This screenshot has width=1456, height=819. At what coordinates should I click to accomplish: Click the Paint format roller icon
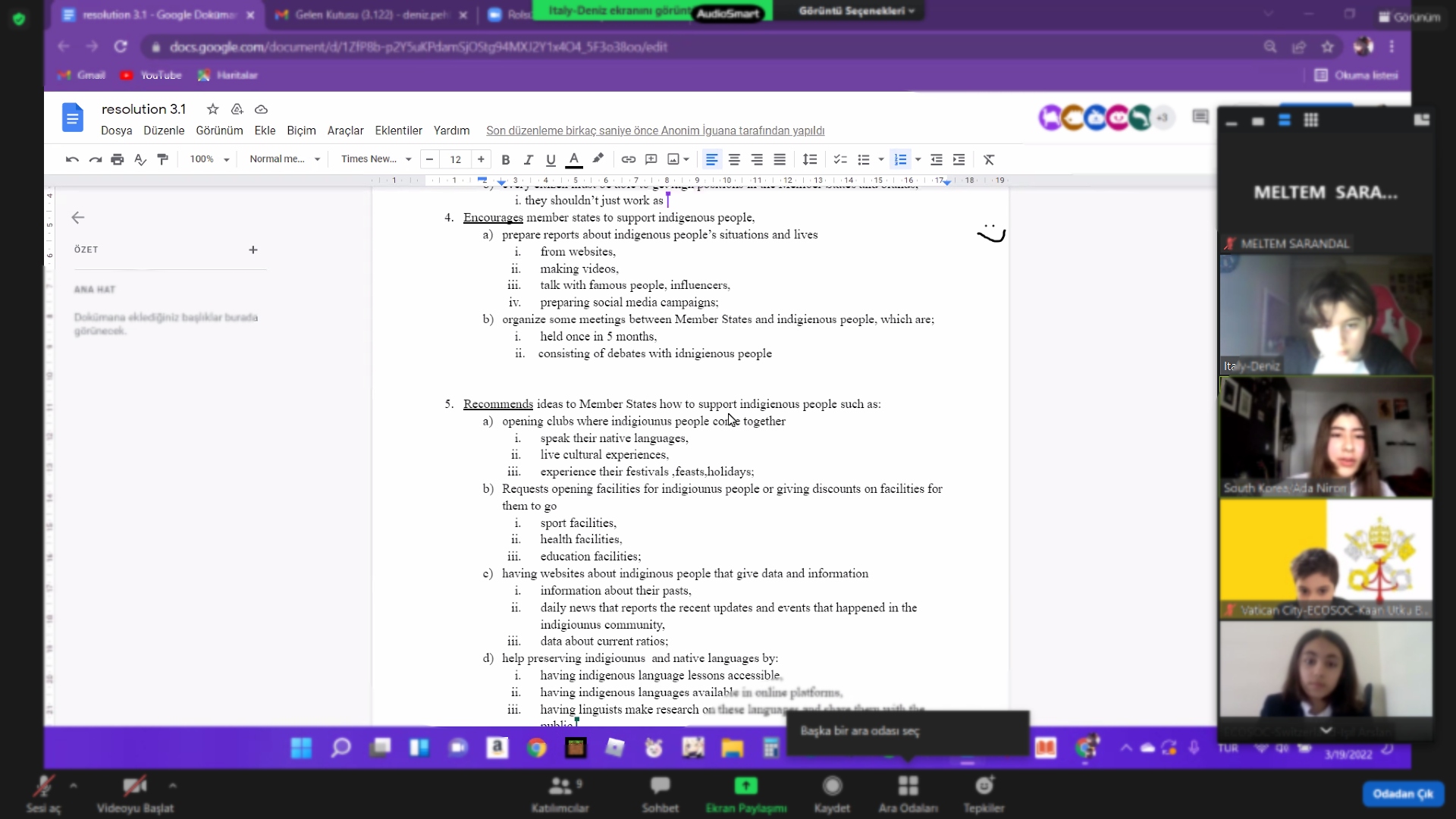pos(163,159)
